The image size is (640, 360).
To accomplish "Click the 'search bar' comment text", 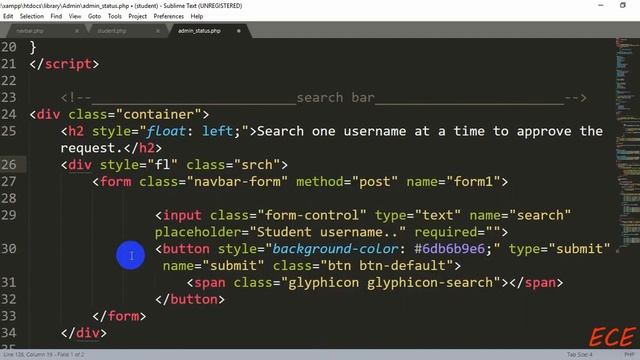I will [336, 98].
